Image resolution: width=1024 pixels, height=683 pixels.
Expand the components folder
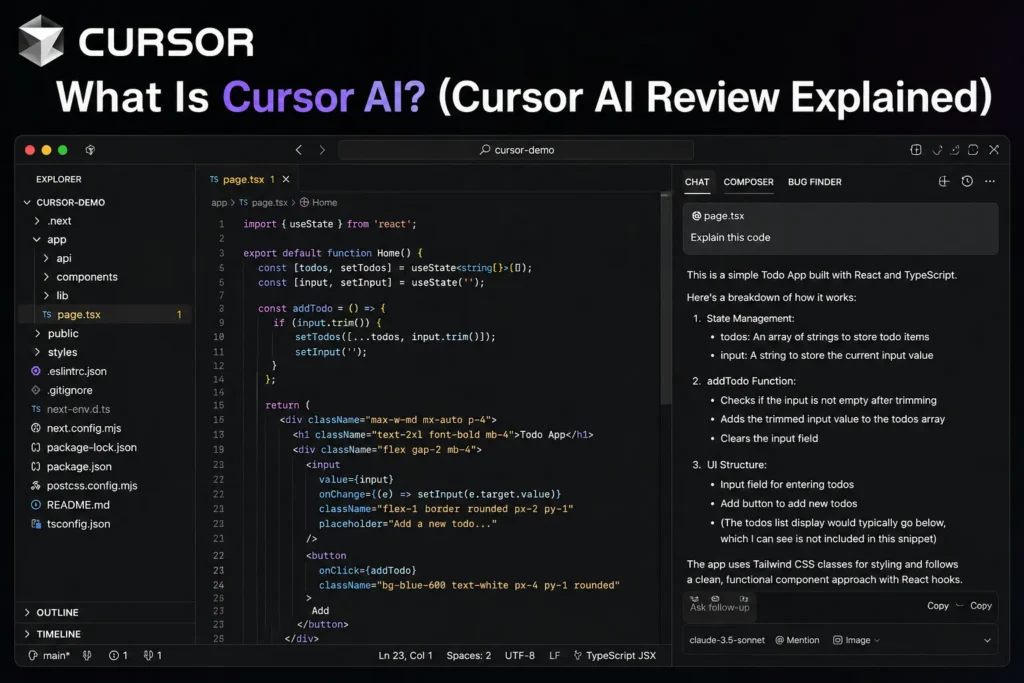coord(46,277)
